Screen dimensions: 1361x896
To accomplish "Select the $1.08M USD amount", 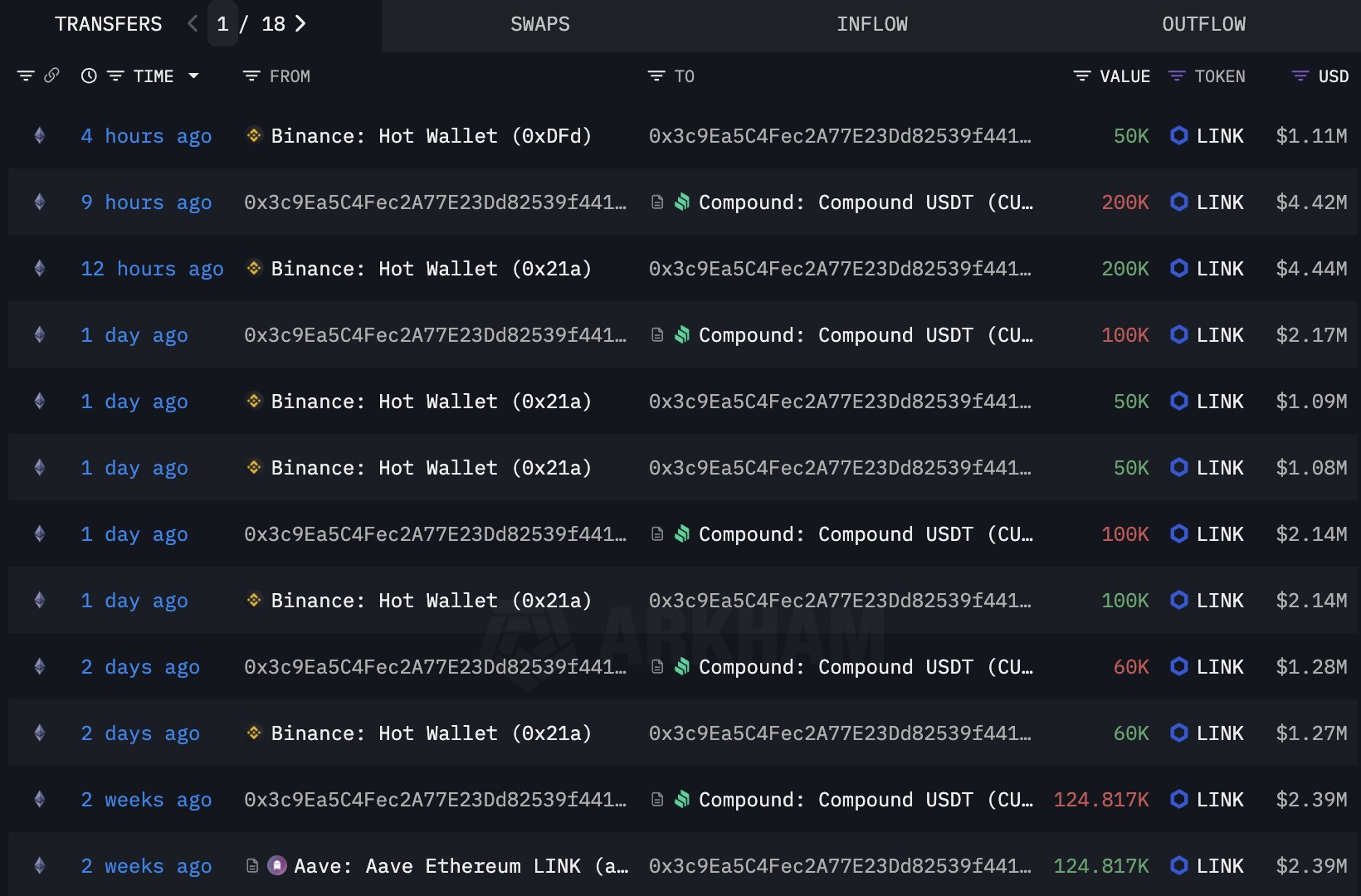I will click(1311, 468).
